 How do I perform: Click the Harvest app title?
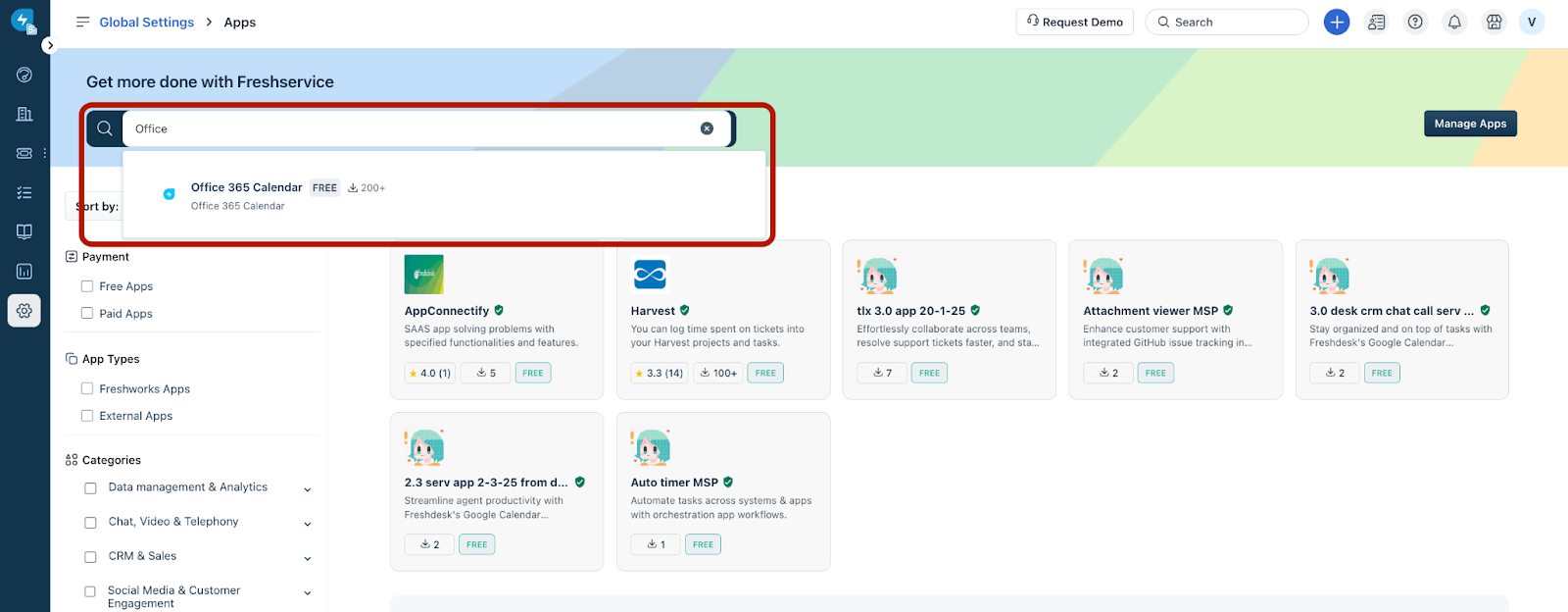(653, 311)
